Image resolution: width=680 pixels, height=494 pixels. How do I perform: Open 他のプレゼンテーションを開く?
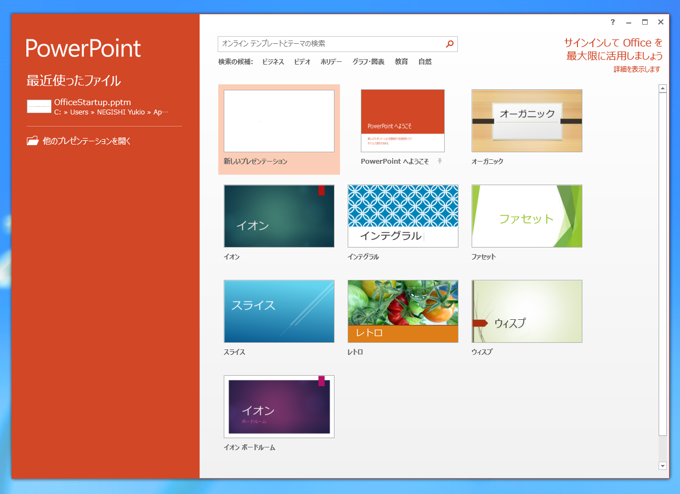point(78,141)
